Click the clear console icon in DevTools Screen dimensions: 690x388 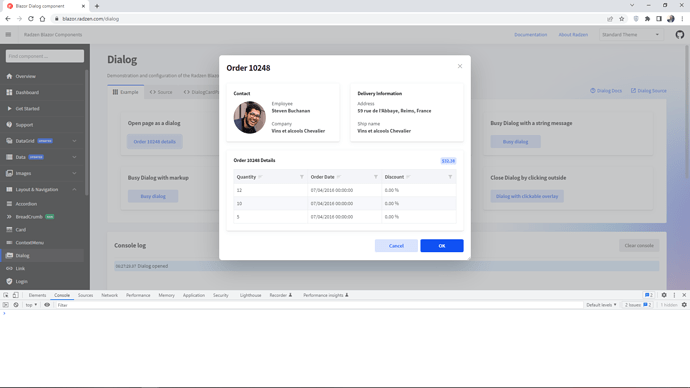coord(16,305)
